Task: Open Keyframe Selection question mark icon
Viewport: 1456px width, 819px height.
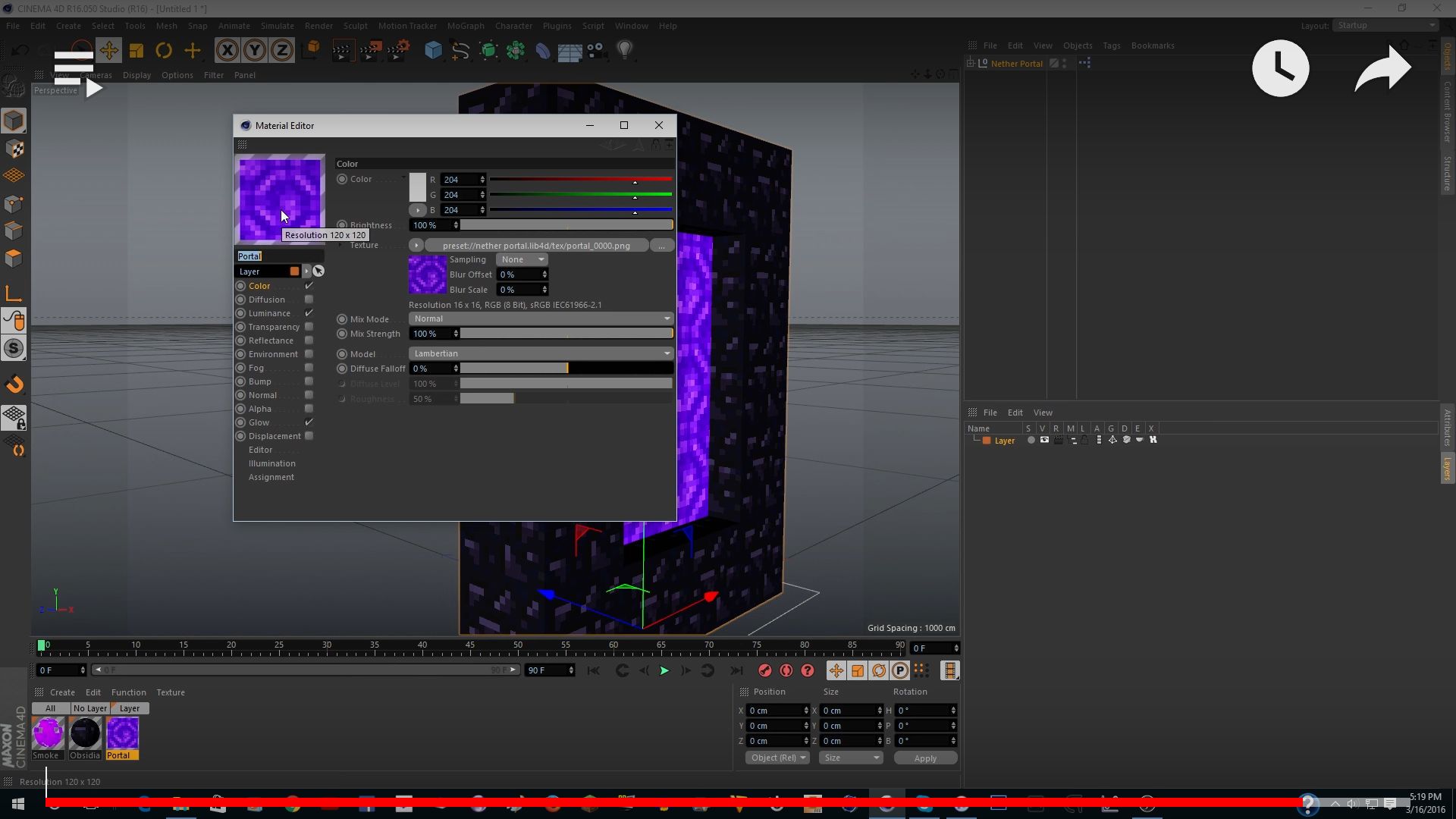Action: coord(808,670)
